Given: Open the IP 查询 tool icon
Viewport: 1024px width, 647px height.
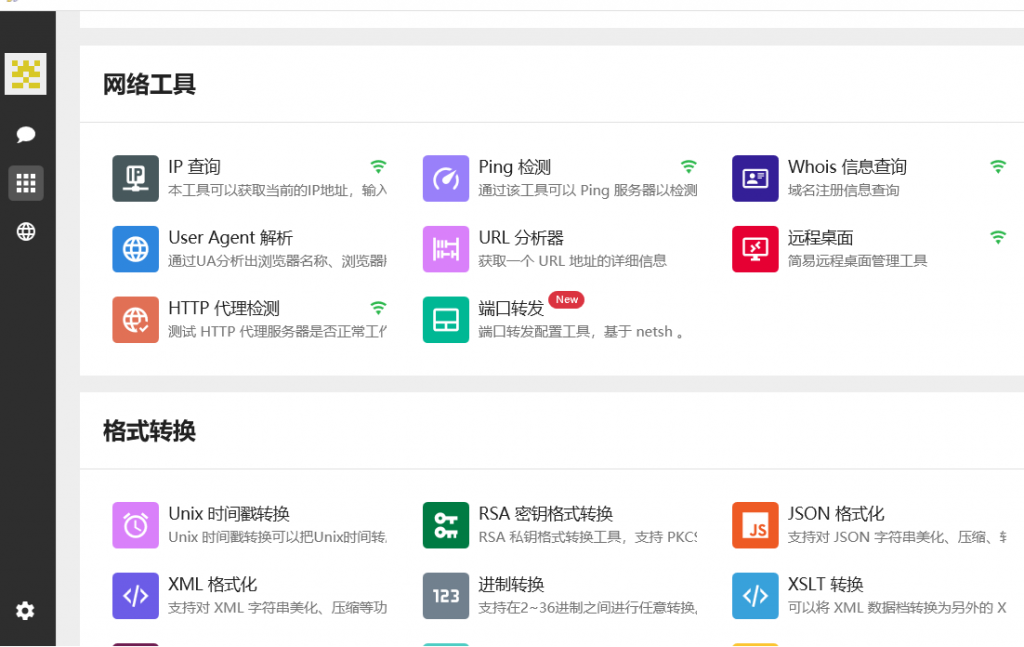Looking at the screenshot, I should coord(135,178).
